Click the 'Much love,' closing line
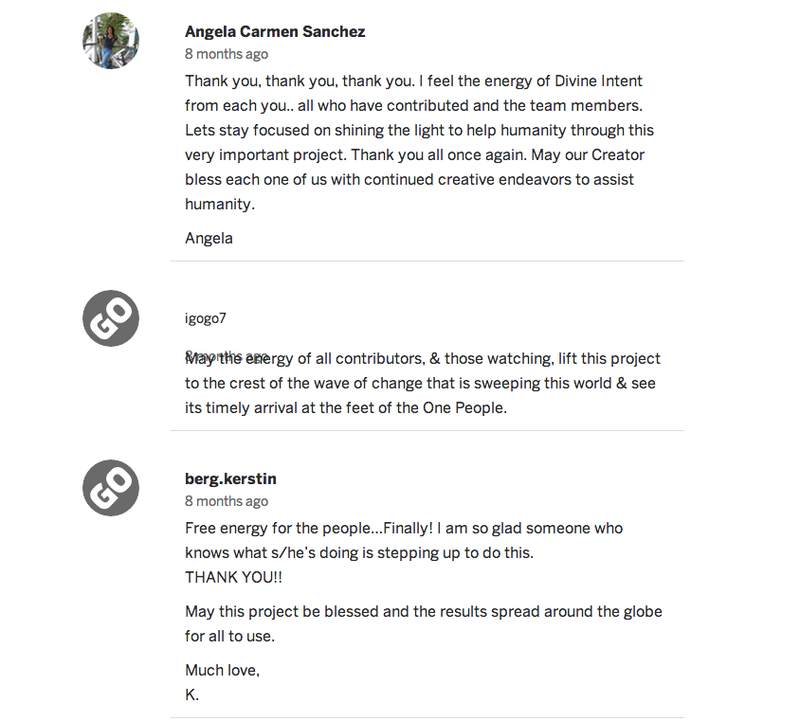This screenshot has height=721, width=800. [x=222, y=670]
